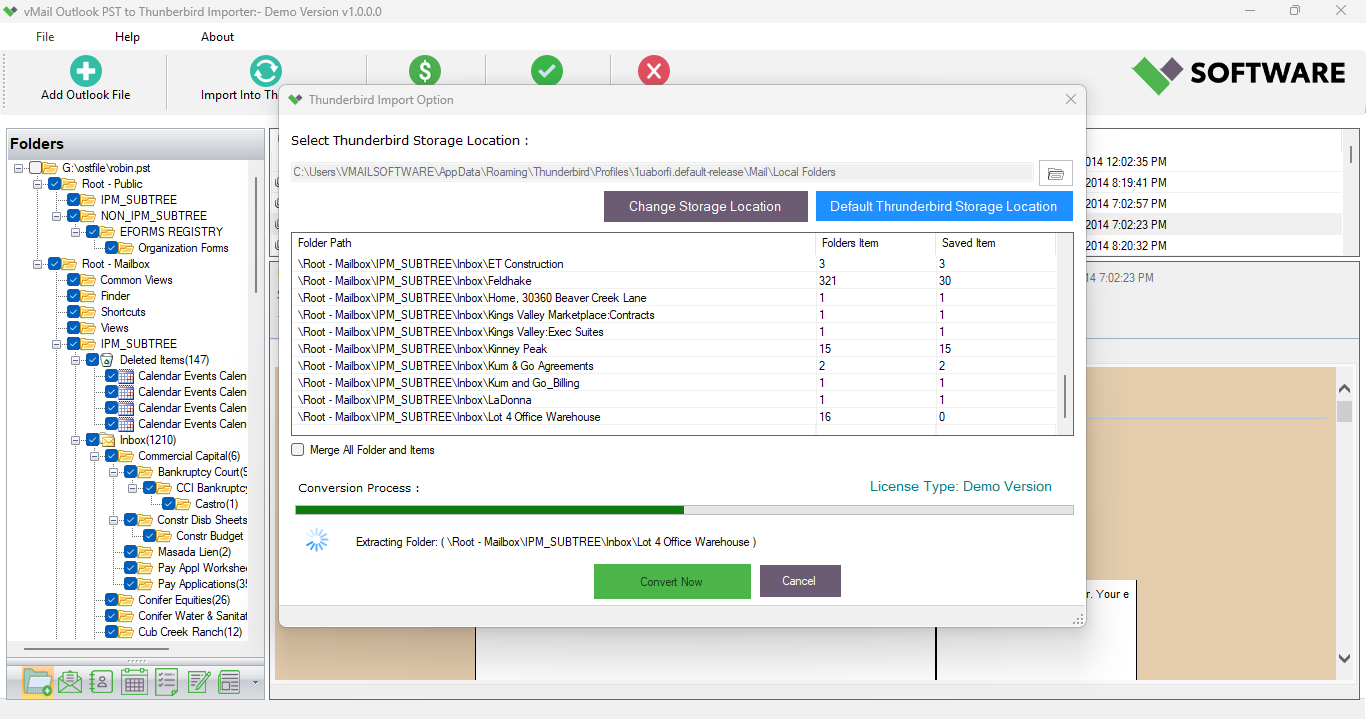Open the dollar purchase icon on the toolbar
Image resolution: width=1366 pixels, height=720 pixels.
[425, 68]
